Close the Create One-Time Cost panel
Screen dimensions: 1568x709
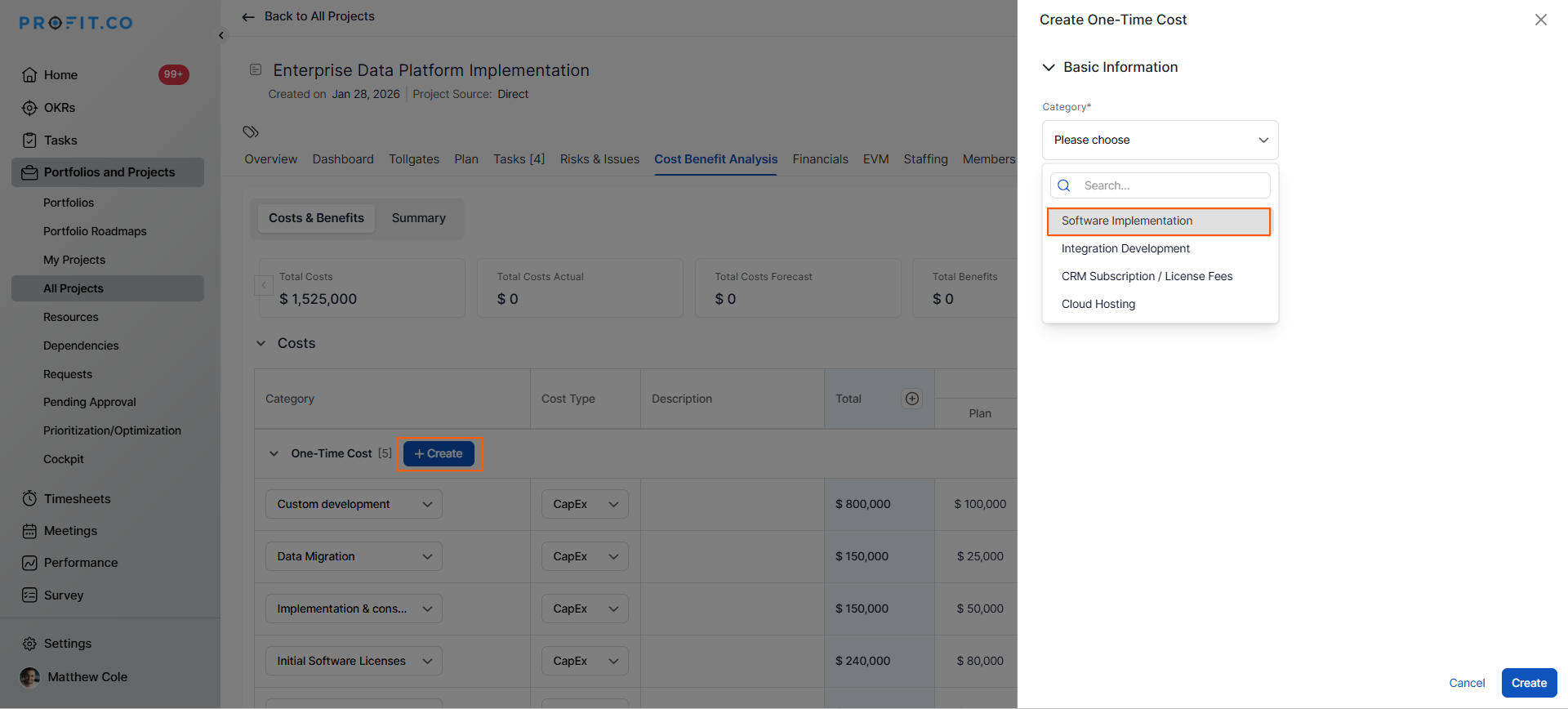pyautogui.click(x=1540, y=20)
